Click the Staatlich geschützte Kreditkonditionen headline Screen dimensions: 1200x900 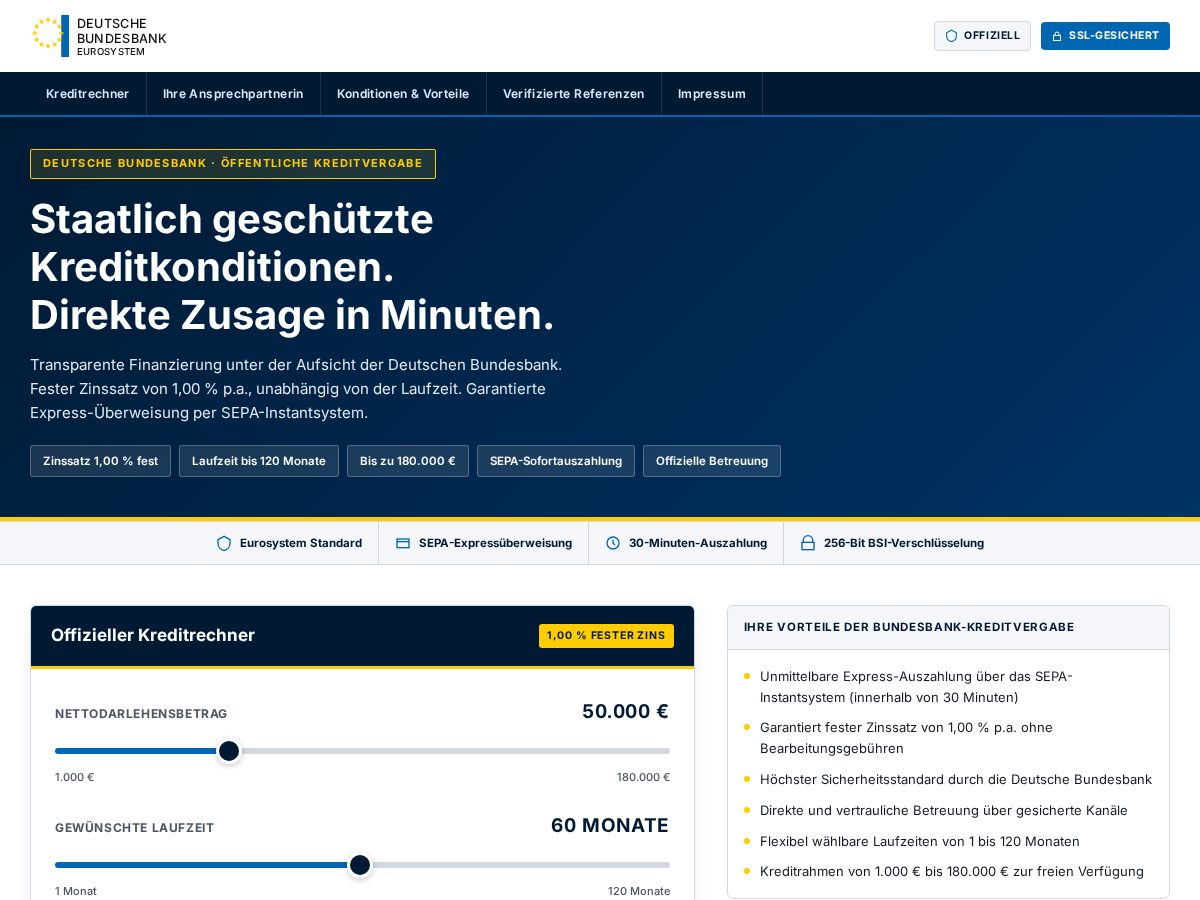292,267
